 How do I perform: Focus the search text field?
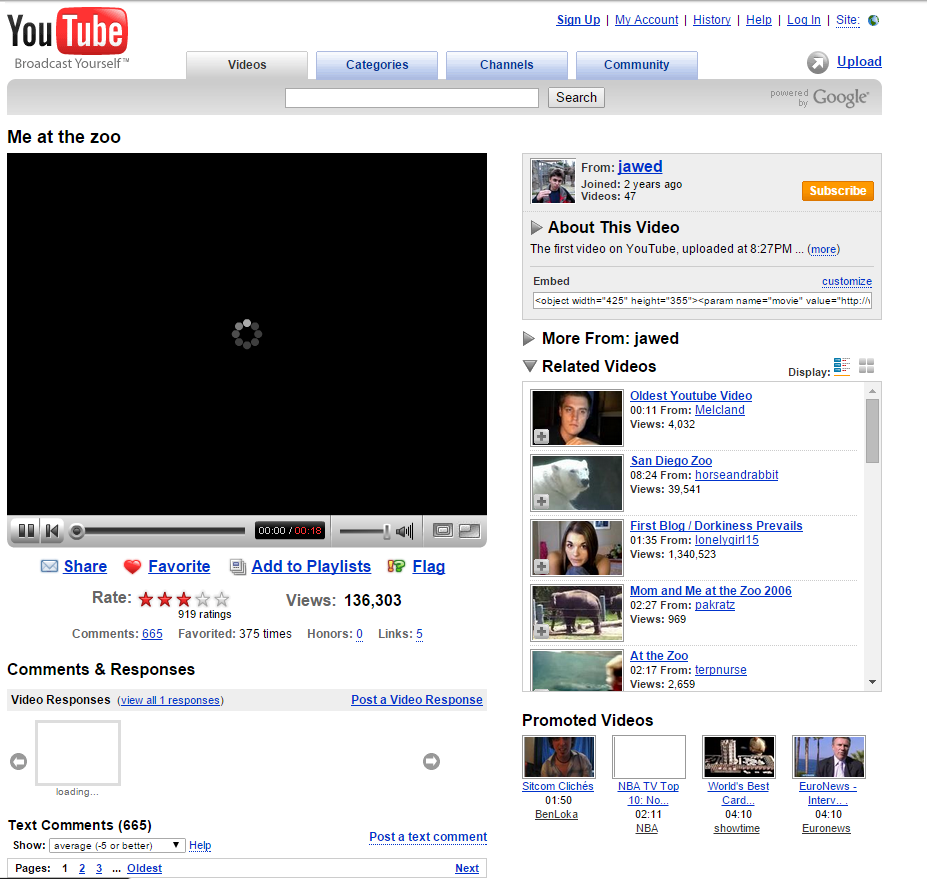pyautogui.click(x=411, y=98)
